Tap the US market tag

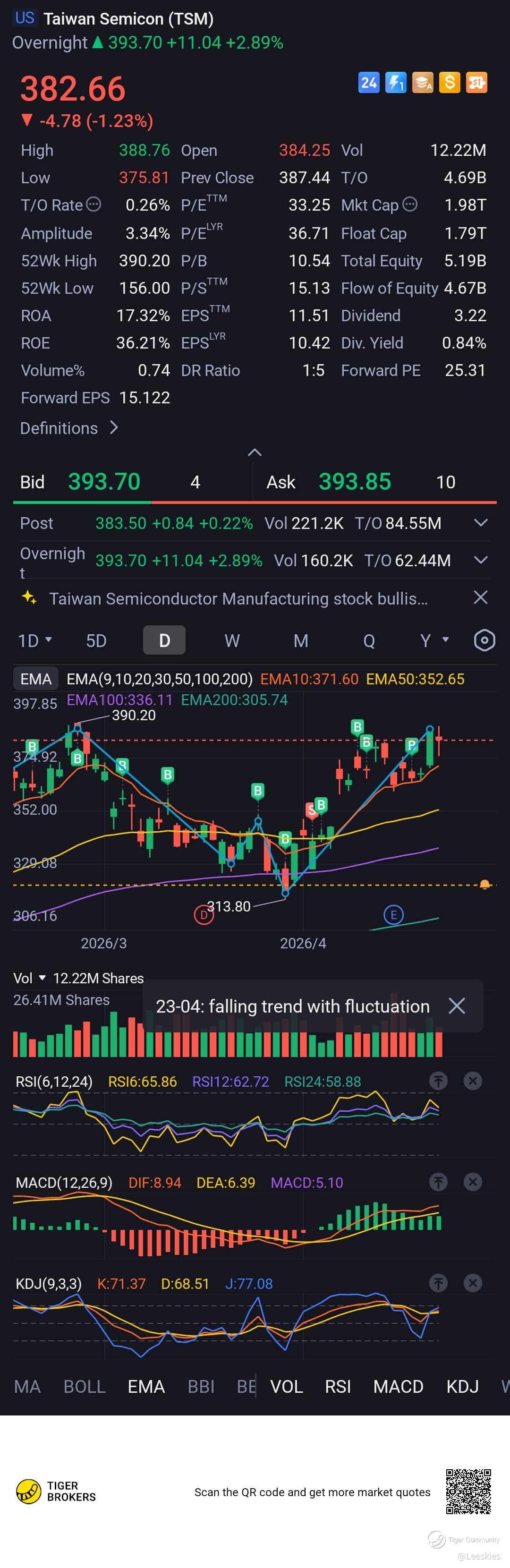point(25,17)
